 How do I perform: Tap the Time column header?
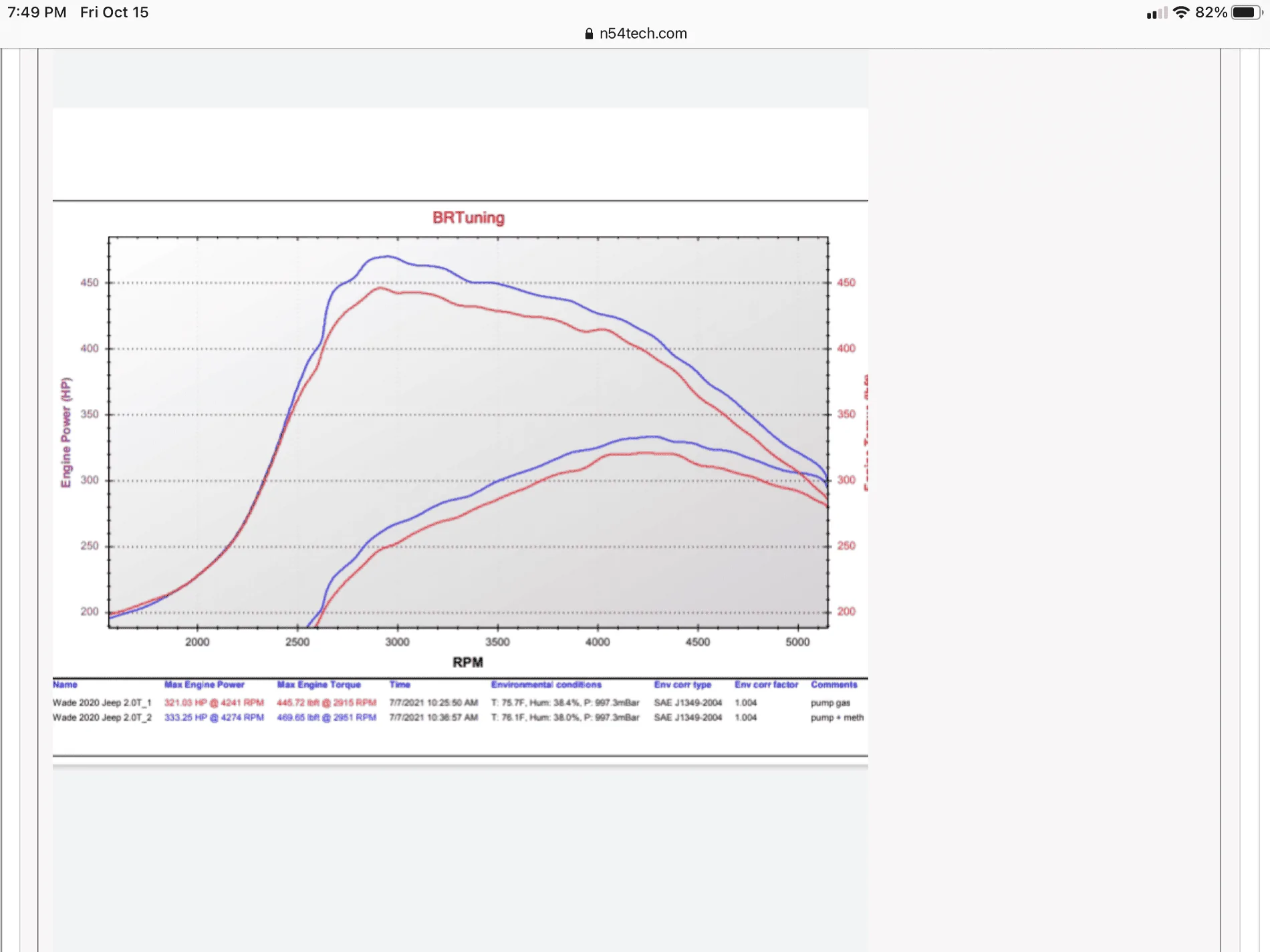click(400, 685)
